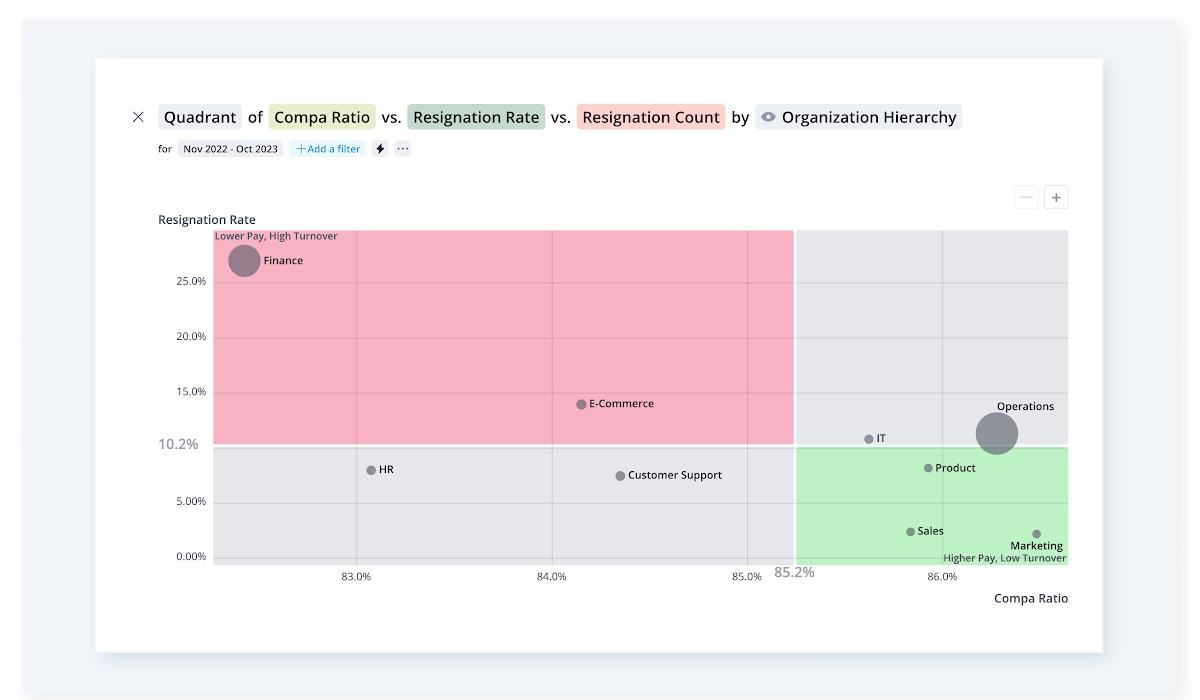Click the Compa Ratio axis title below chart

(x=1031, y=598)
